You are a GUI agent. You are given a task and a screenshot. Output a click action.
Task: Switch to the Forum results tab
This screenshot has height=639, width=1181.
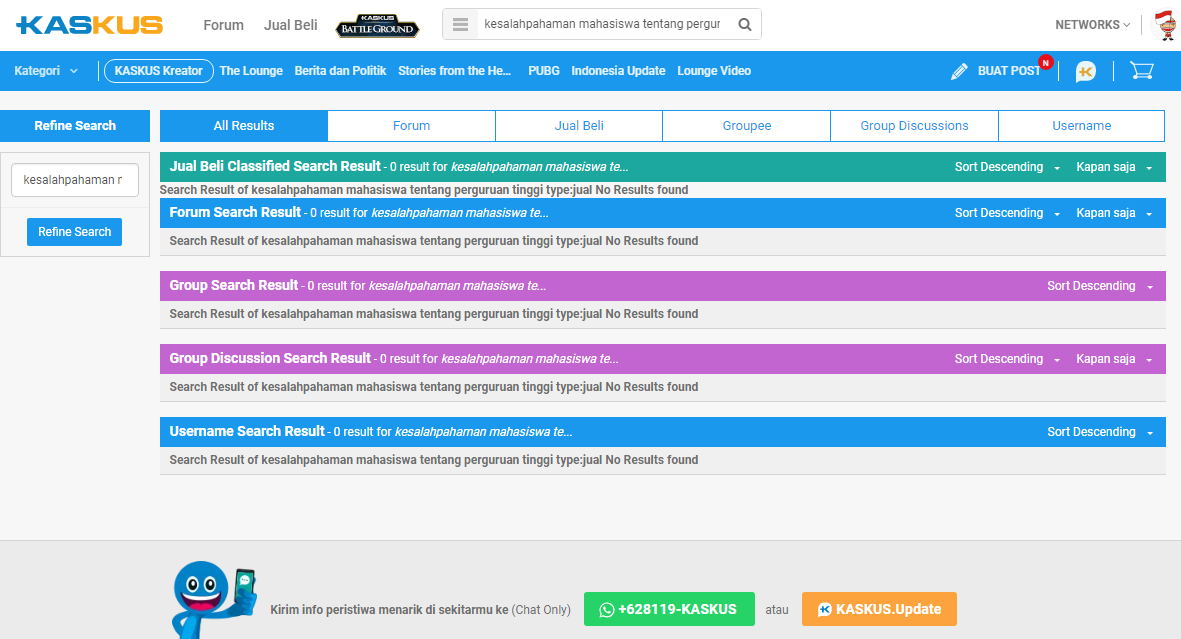tap(411, 126)
